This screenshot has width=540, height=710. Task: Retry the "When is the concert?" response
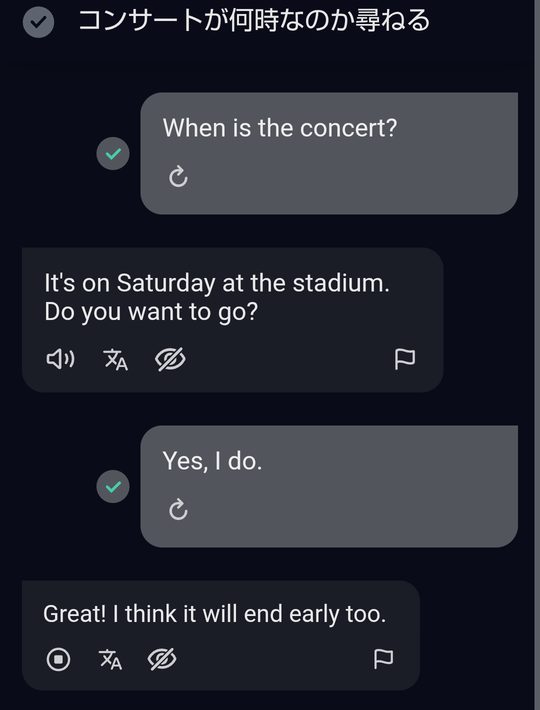pyautogui.click(x=178, y=177)
